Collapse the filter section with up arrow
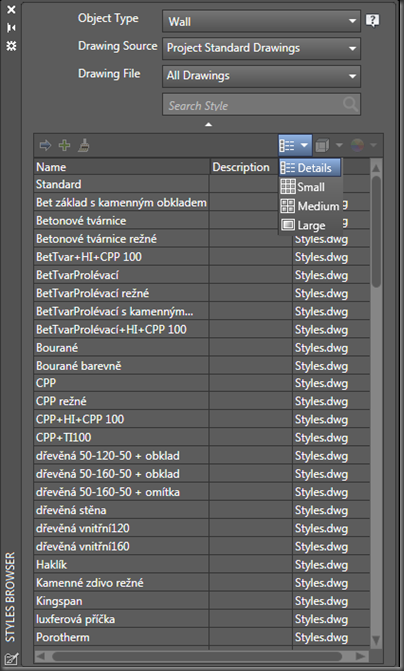 coord(208,125)
